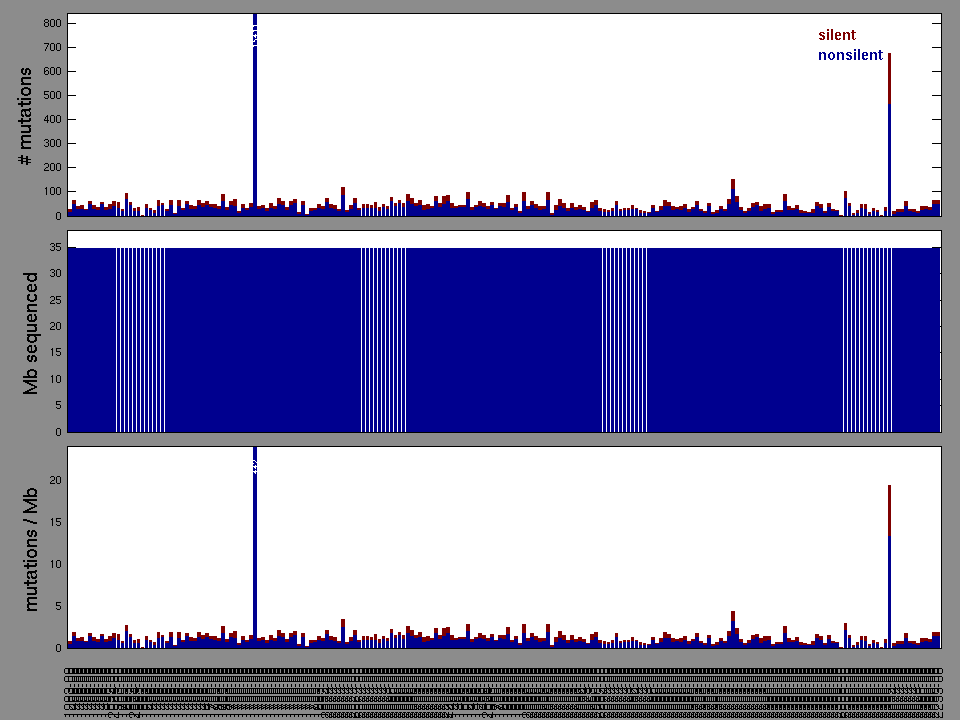960x720 pixels.
Task: Click the 'silent' legend label
Action: click(x=836, y=35)
